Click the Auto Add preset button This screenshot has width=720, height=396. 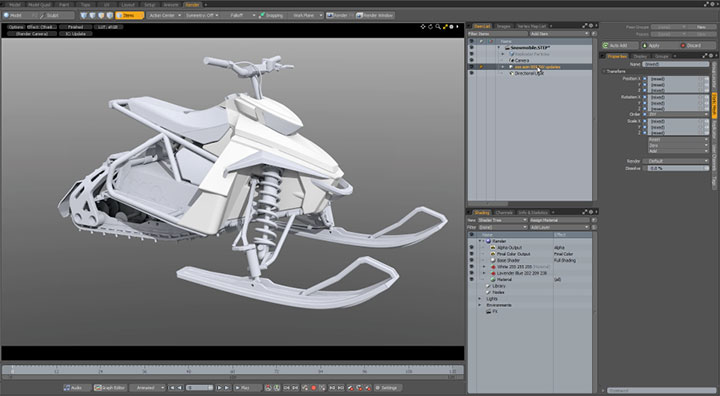point(620,45)
